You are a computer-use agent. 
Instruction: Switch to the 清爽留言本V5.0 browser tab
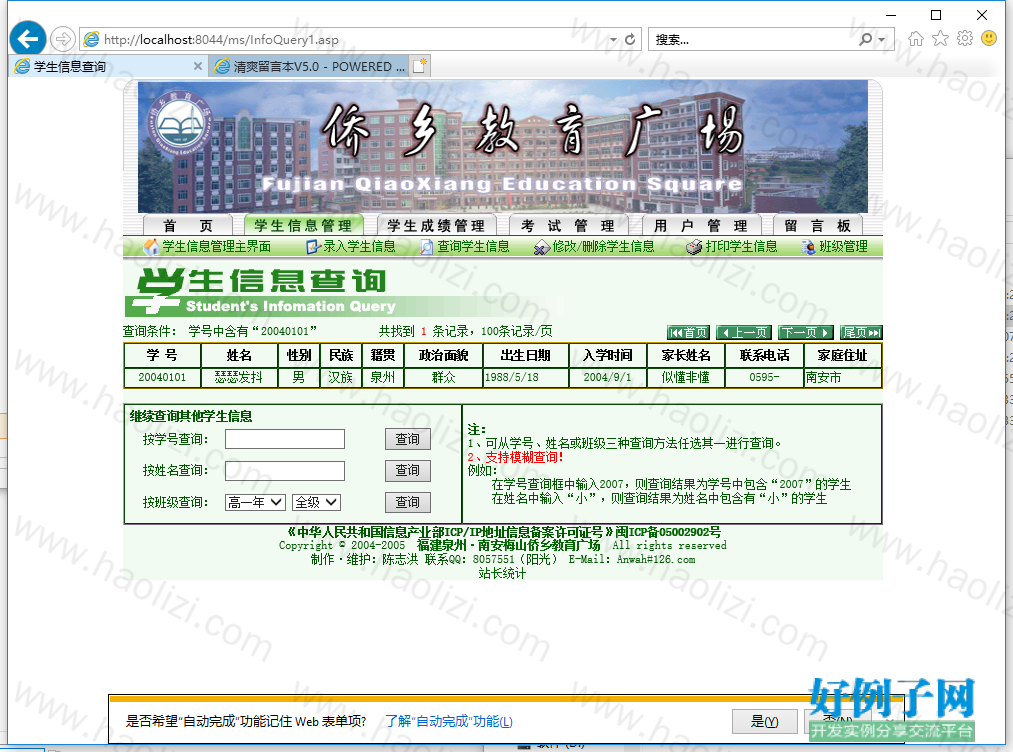tap(310, 67)
